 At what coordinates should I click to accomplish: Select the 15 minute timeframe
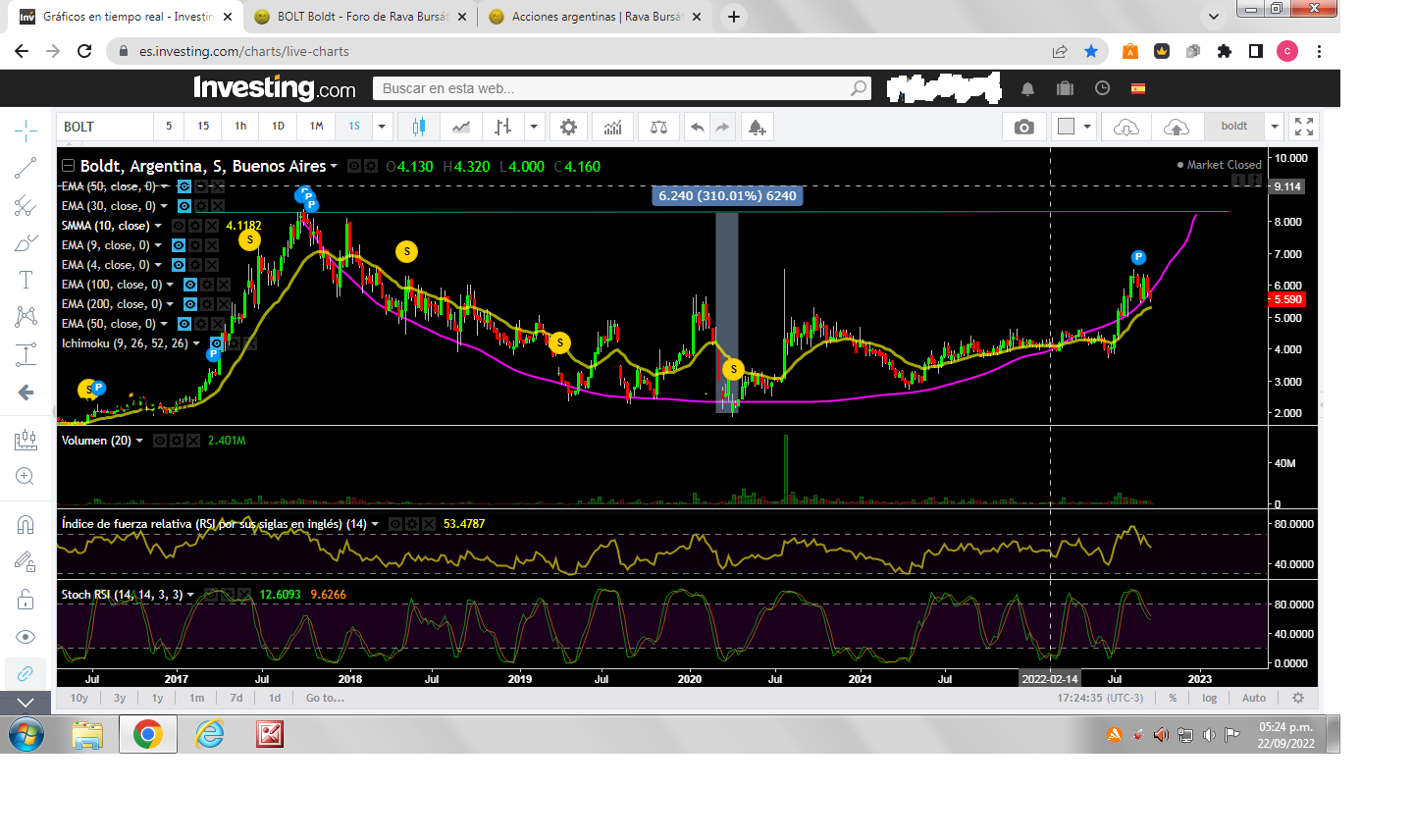[x=203, y=127]
